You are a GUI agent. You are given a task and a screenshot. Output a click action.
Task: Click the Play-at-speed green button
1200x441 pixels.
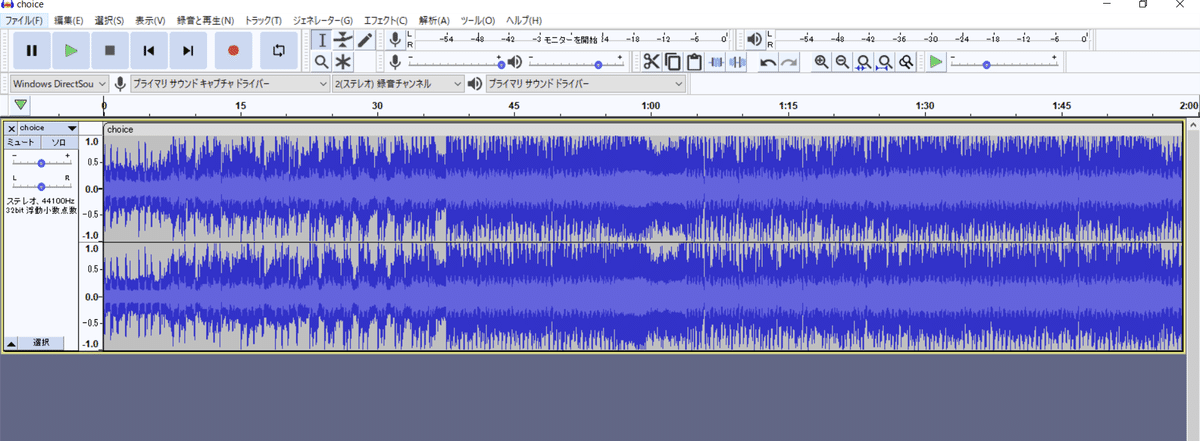tap(935, 62)
